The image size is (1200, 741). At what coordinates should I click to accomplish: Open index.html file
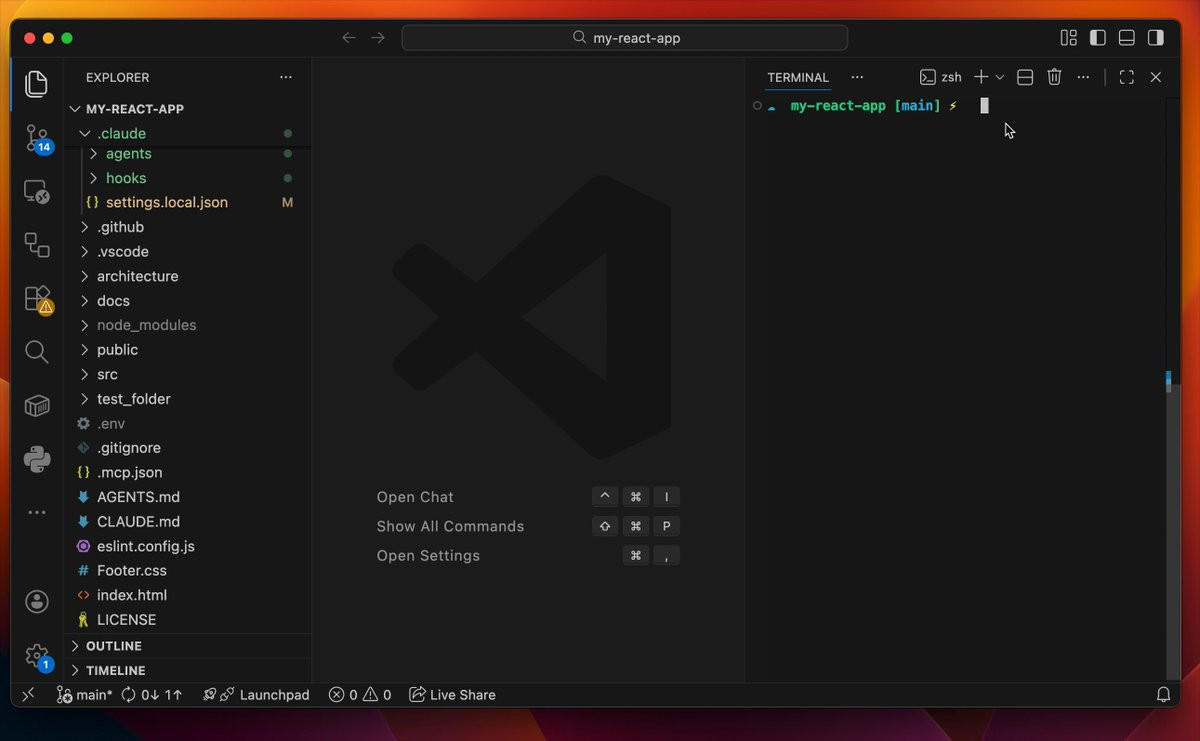tap(188, 595)
